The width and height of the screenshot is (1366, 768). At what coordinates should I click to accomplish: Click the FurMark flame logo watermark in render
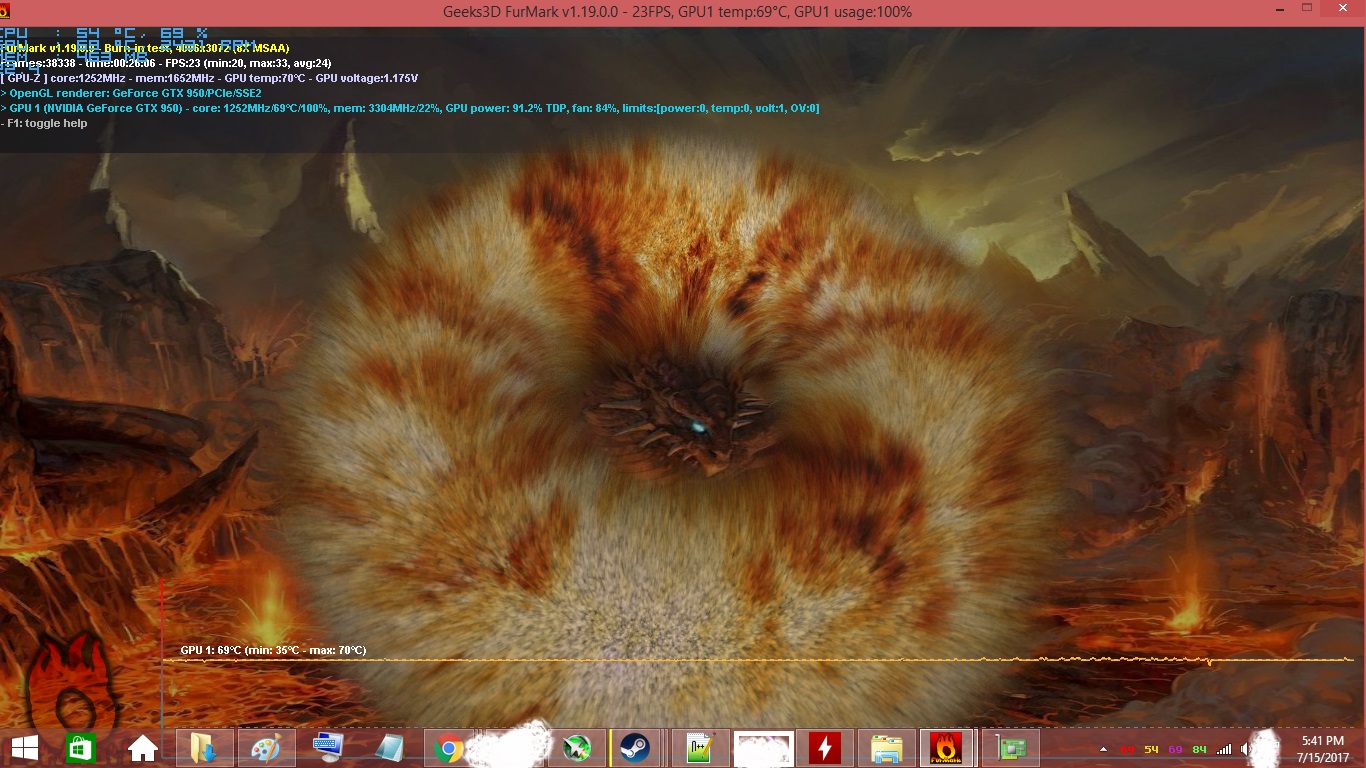[x=73, y=683]
